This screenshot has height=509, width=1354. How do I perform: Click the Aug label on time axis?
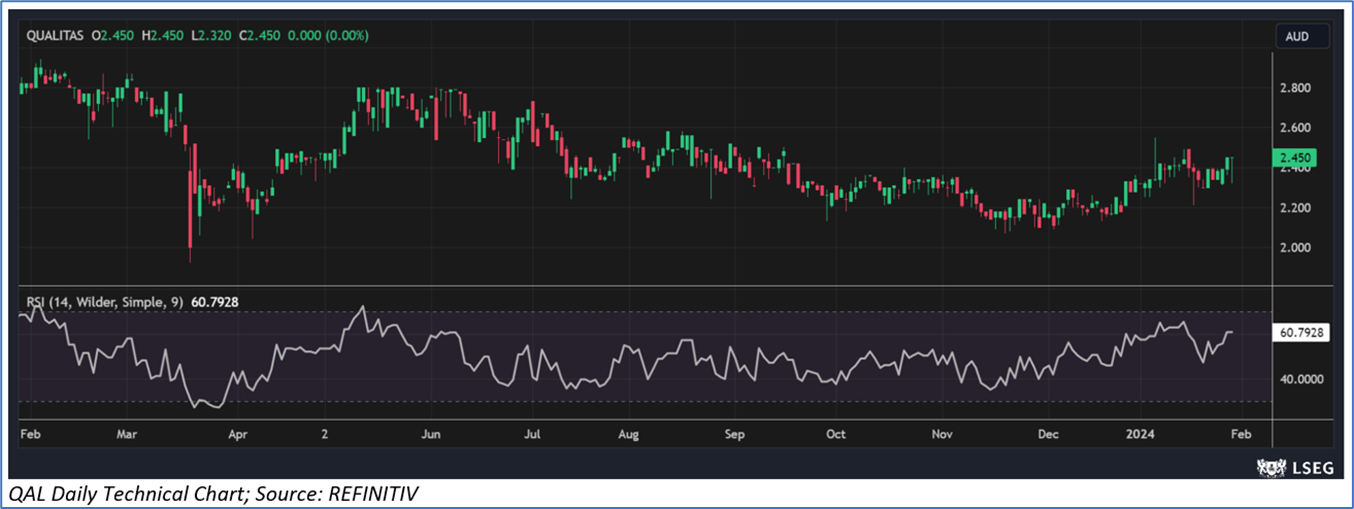click(628, 435)
